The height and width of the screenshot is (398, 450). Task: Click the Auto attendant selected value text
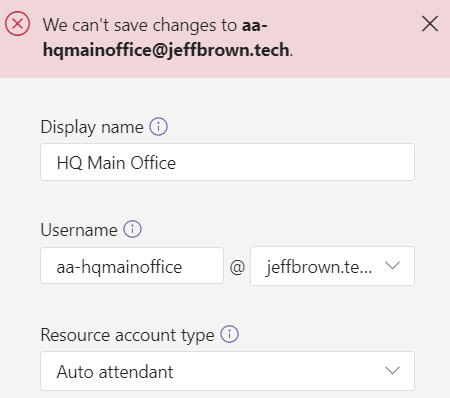[x=115, y=372]
